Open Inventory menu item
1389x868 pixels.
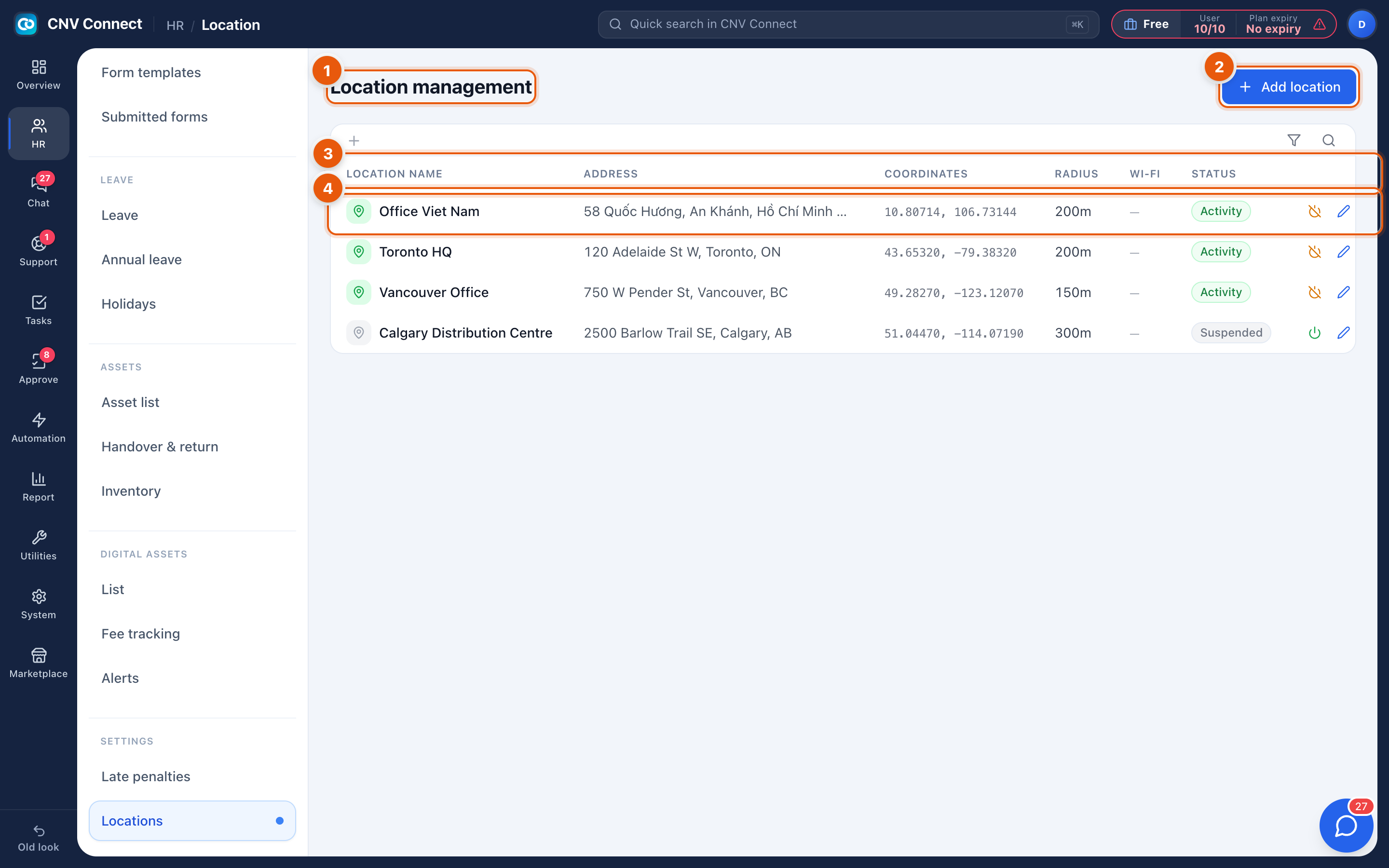[x=192, y=491]
